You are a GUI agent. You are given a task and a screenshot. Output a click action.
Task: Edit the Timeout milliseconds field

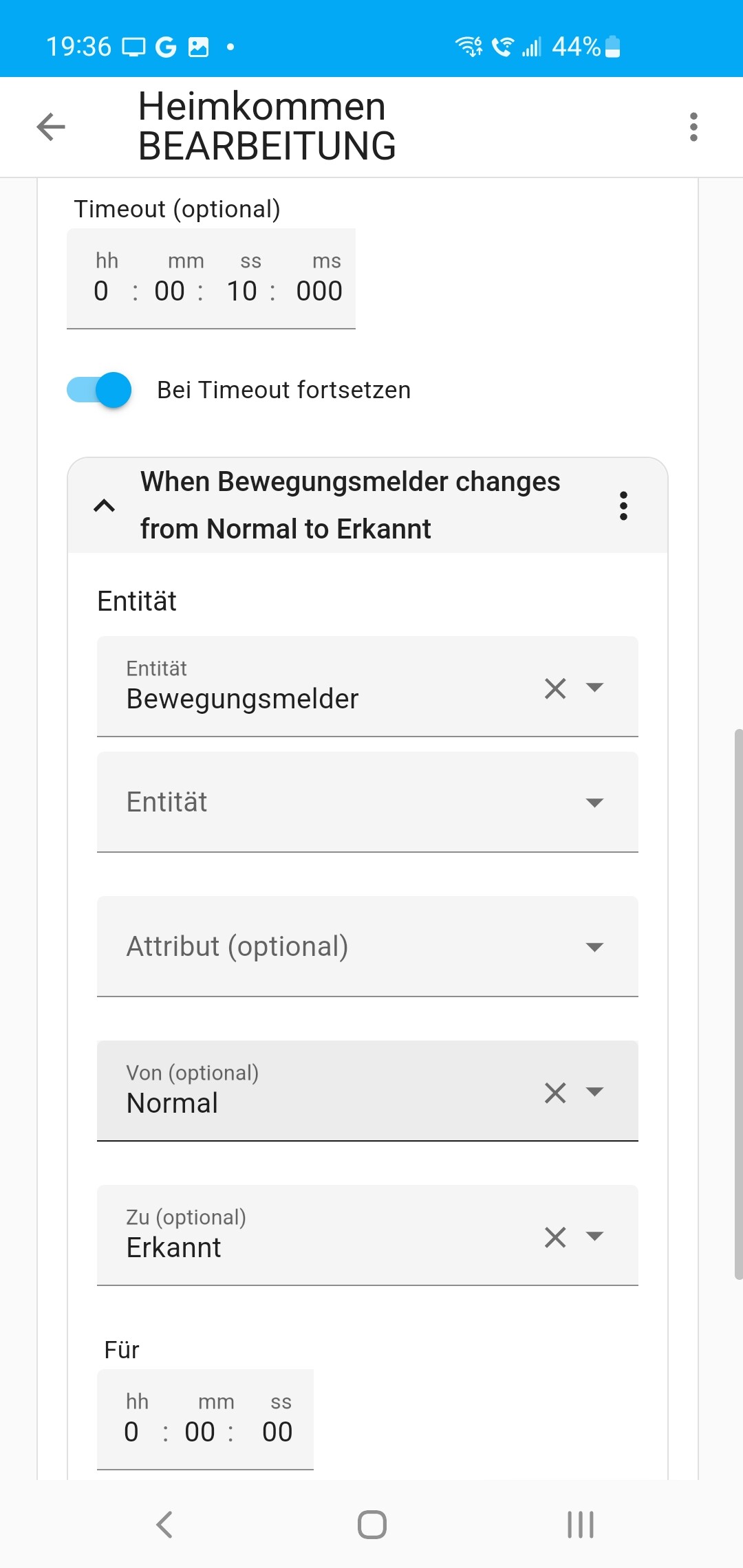click(319, 291)
